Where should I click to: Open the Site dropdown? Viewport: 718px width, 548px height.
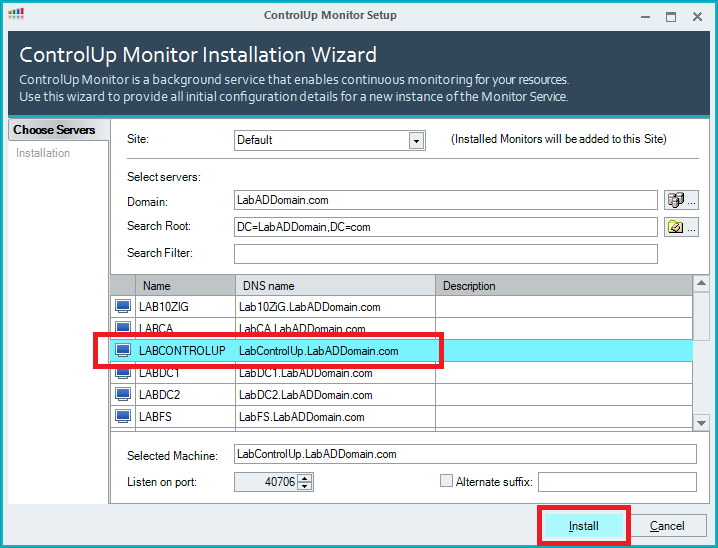click(416, 141)
